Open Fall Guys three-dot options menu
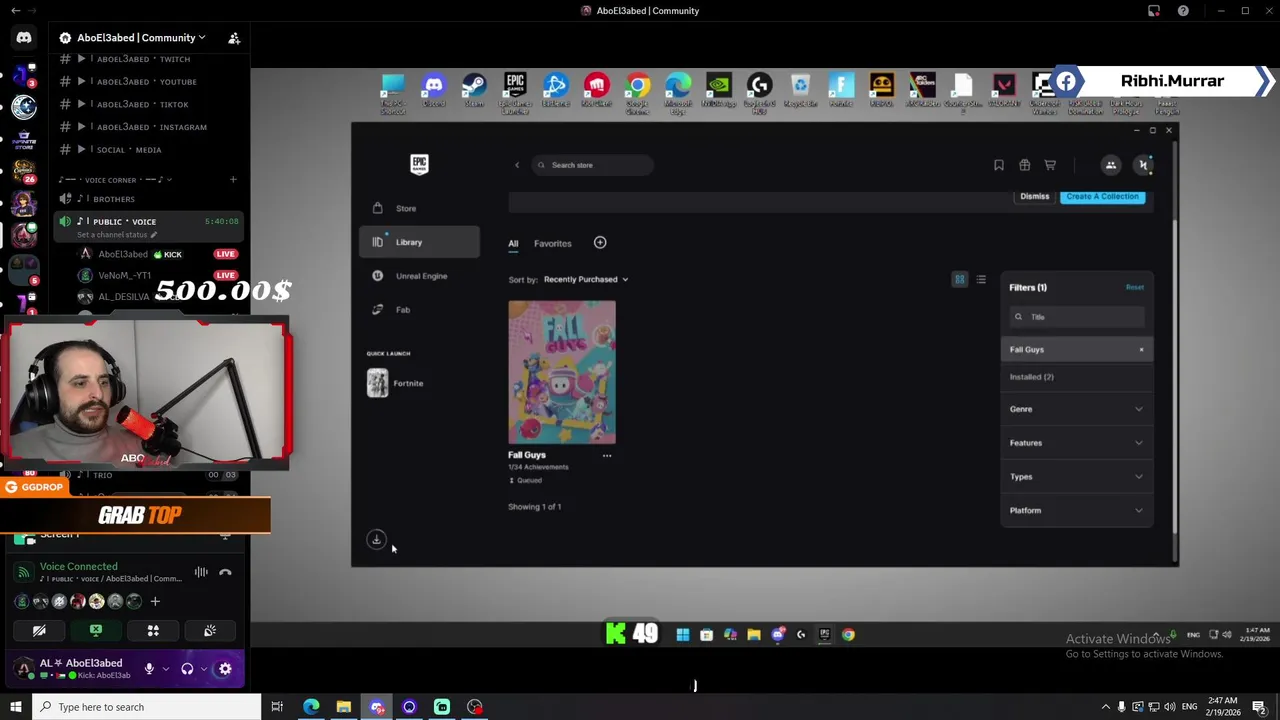Screen dimensions: 1280x720 (607, 455)
